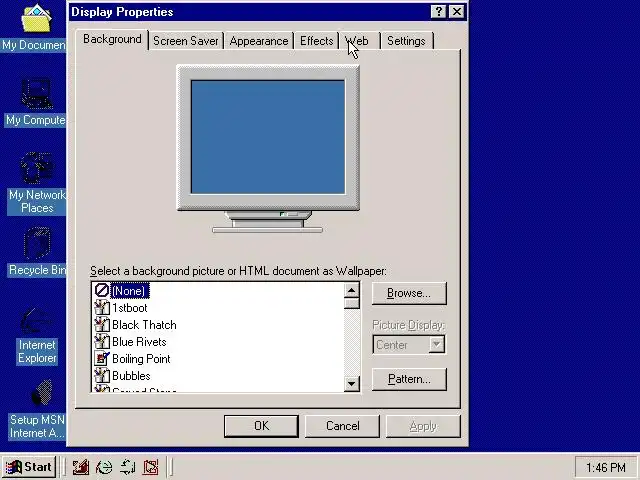Click the Cancel button
The height and width of the screenshot is (480, 640).
coord(342,426)
